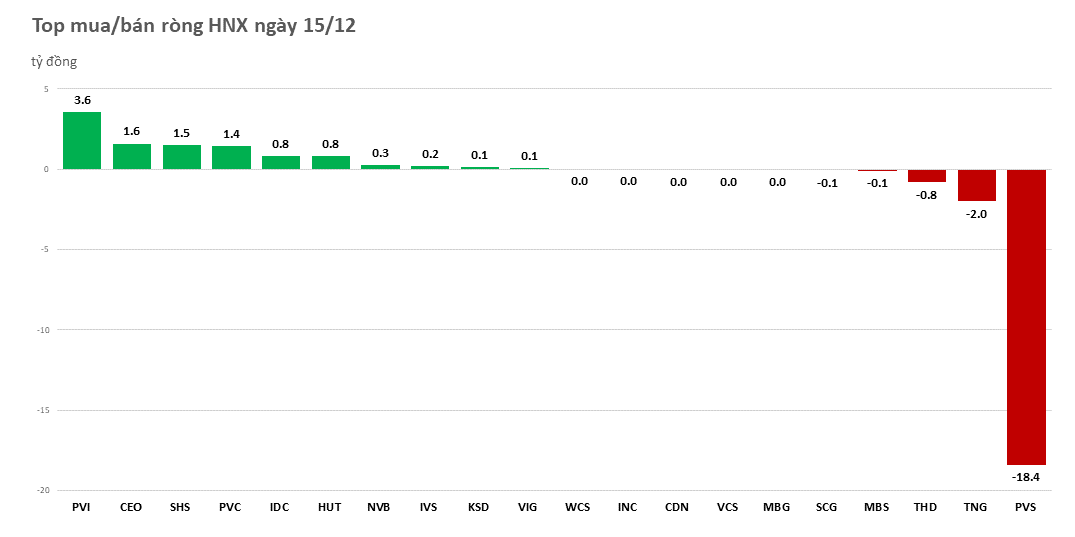This screenshot has width=1075, height=537.
Task: Select the large red PVS bar
Action: (1025, 316)
